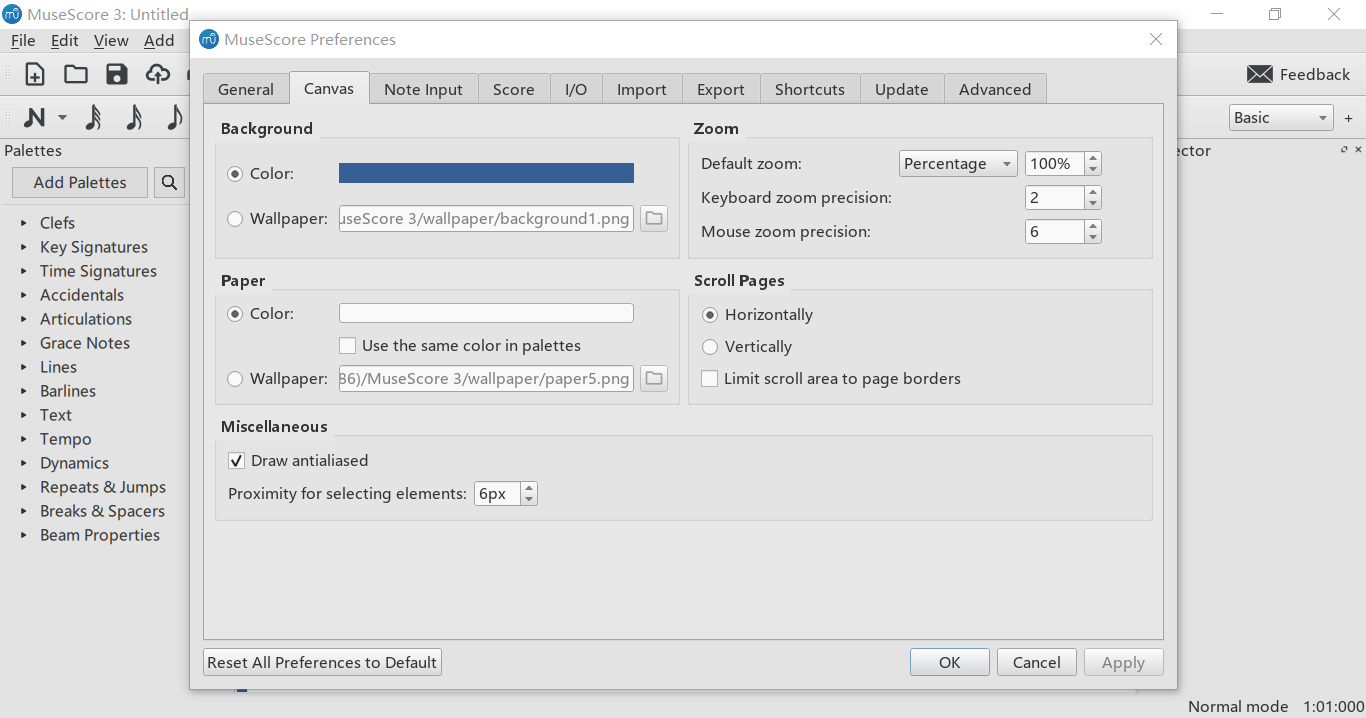This screenshot has width=1366, height=718.
Task: Expand the Clefs palette
Action: point(24,223)
